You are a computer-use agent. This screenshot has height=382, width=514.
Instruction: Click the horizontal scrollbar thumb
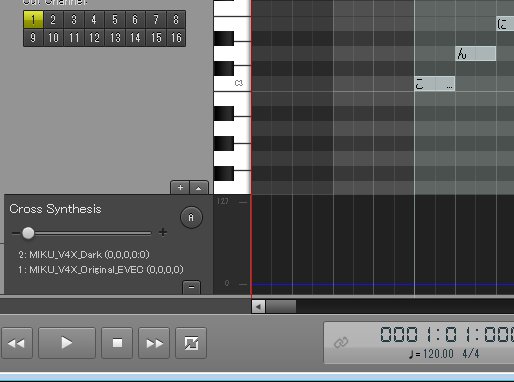point(281,306)
